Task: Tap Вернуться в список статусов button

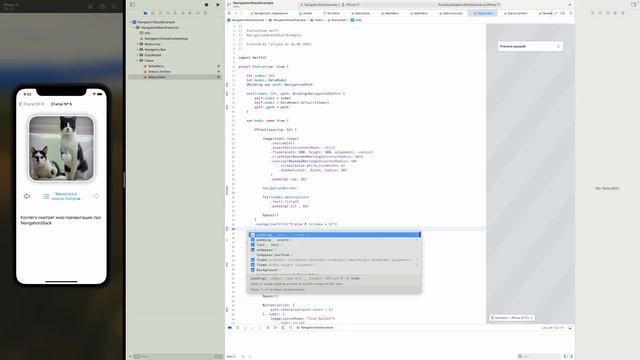Action: coord(62,196)
